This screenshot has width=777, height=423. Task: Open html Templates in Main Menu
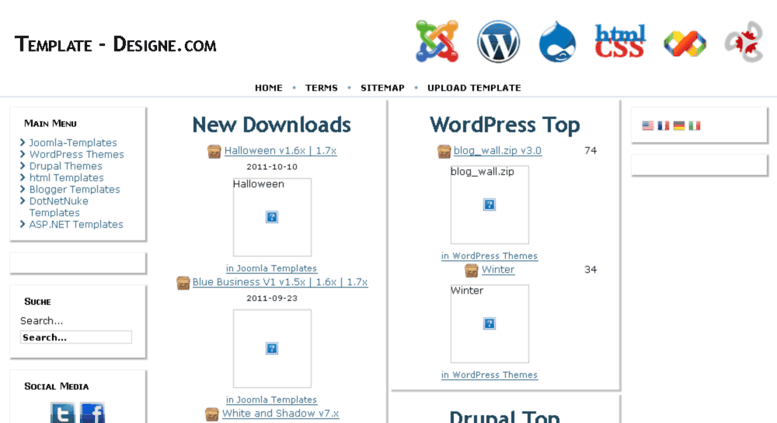(66, 178)
